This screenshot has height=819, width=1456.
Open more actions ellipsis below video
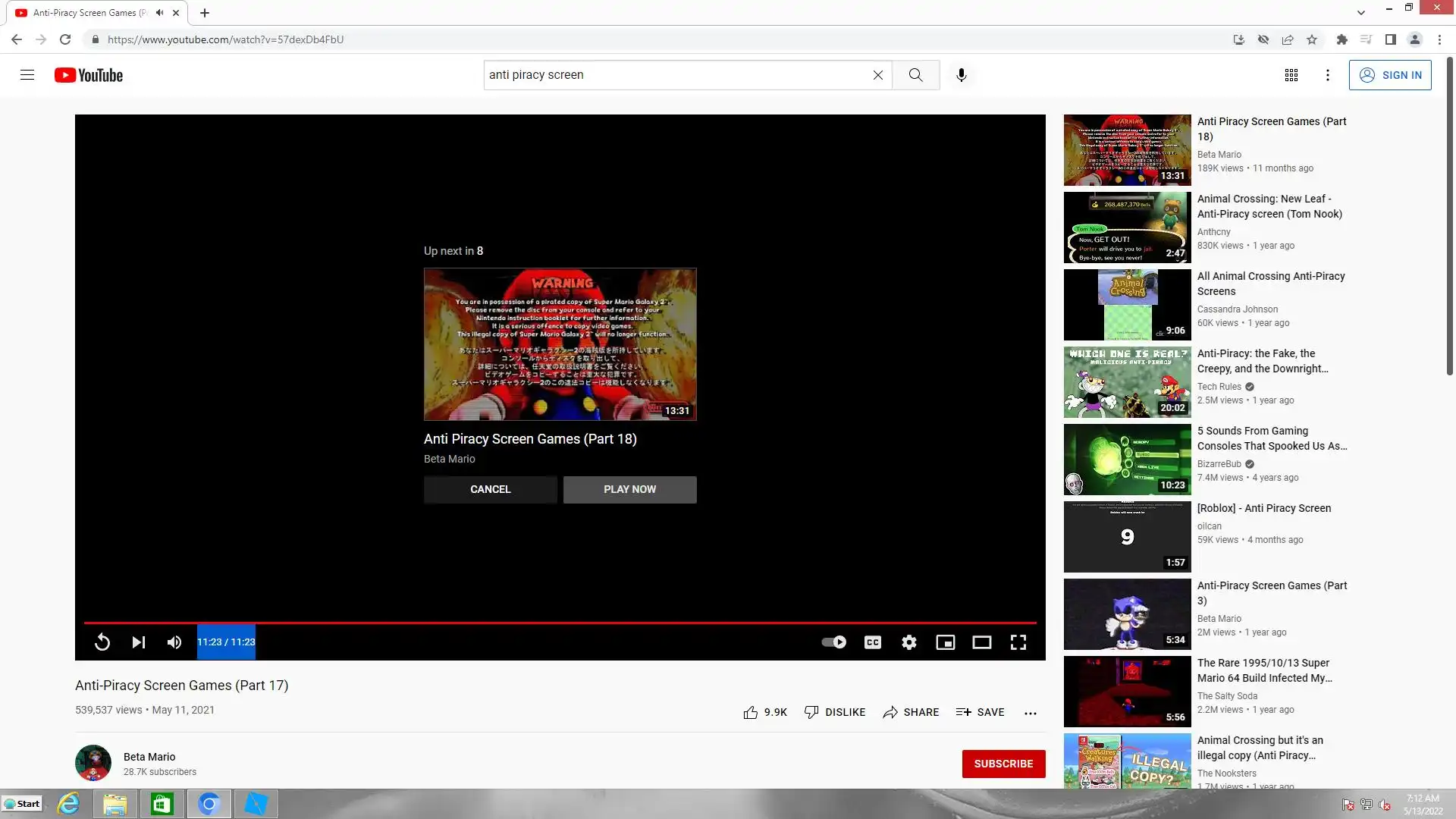point(1030,713)
